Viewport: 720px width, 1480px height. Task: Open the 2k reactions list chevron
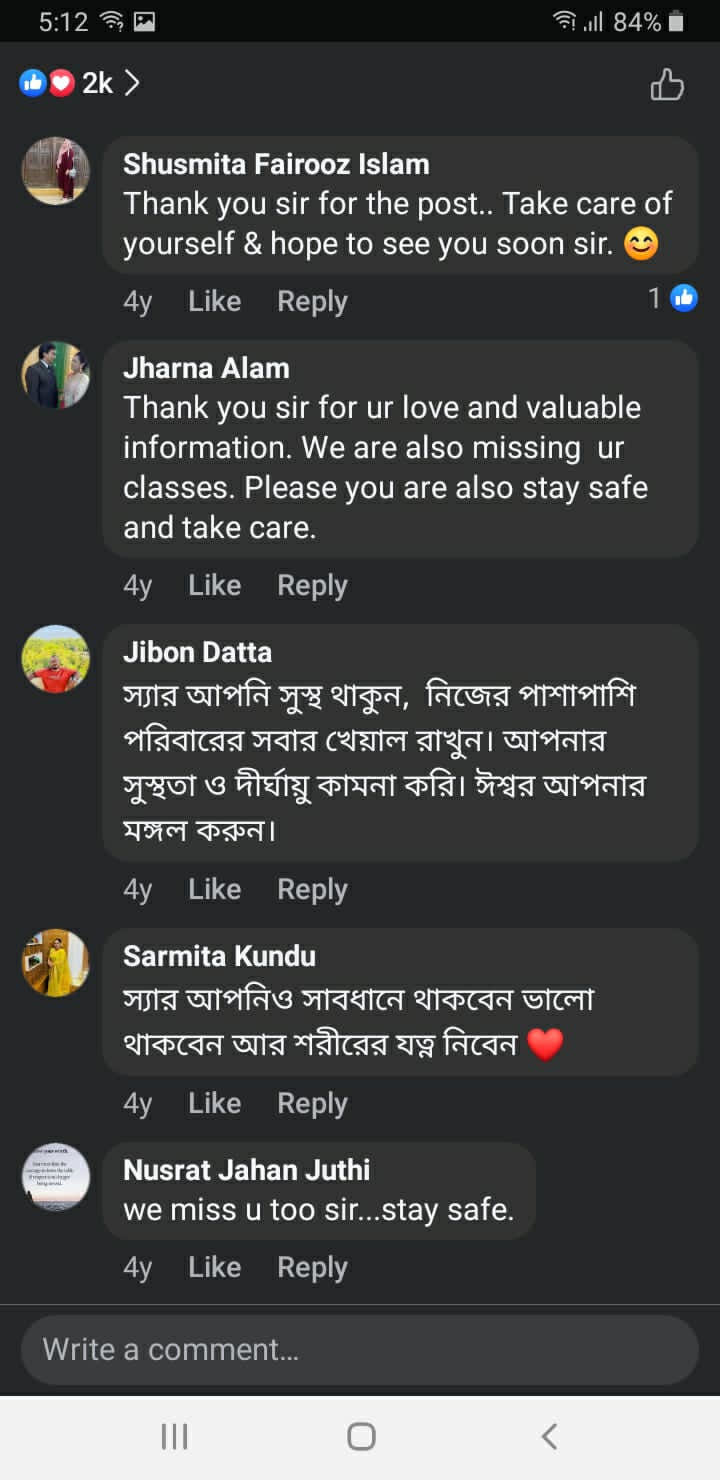pyautogui.click(x=132, y=84)
